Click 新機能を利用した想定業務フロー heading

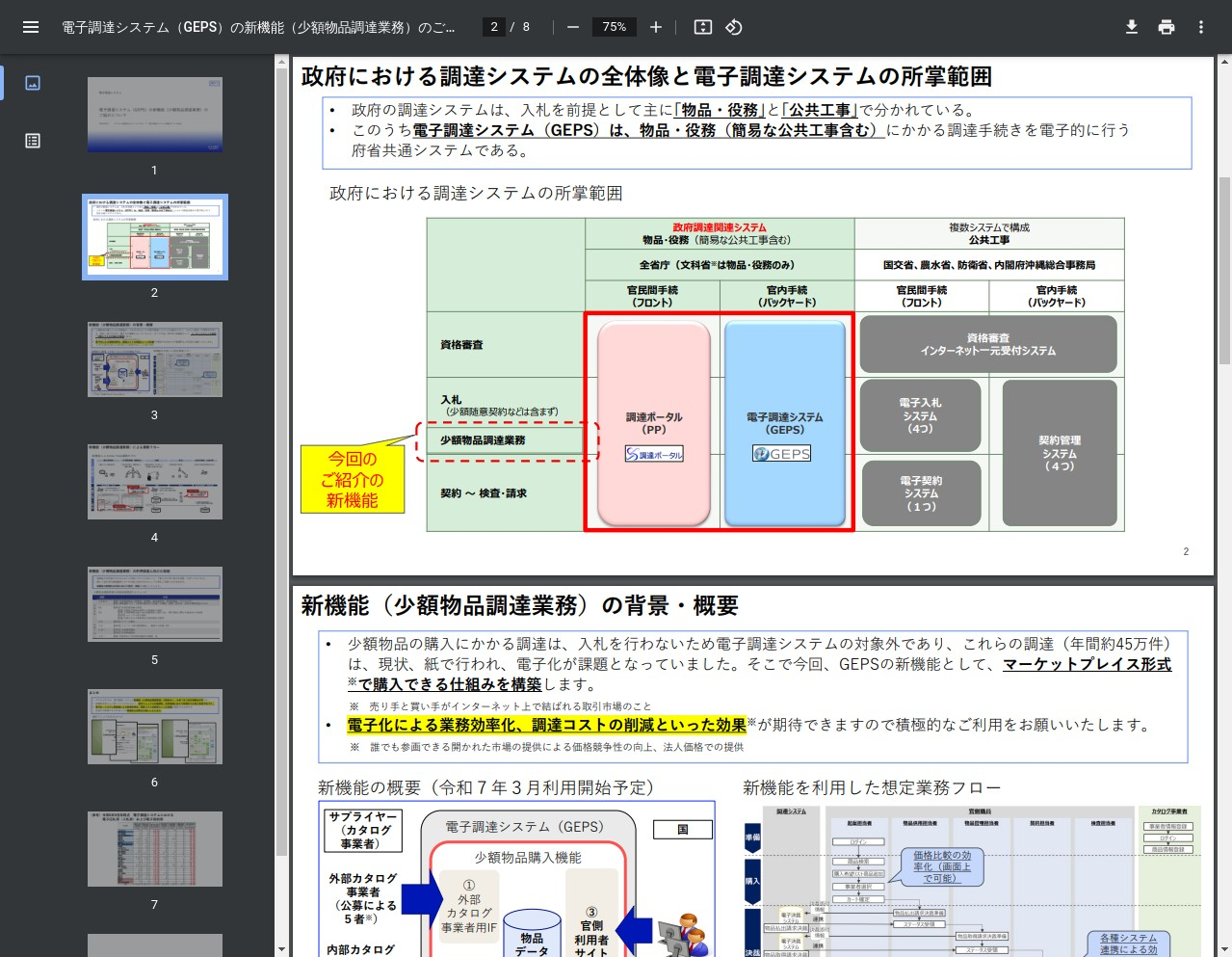click(872, 787)
